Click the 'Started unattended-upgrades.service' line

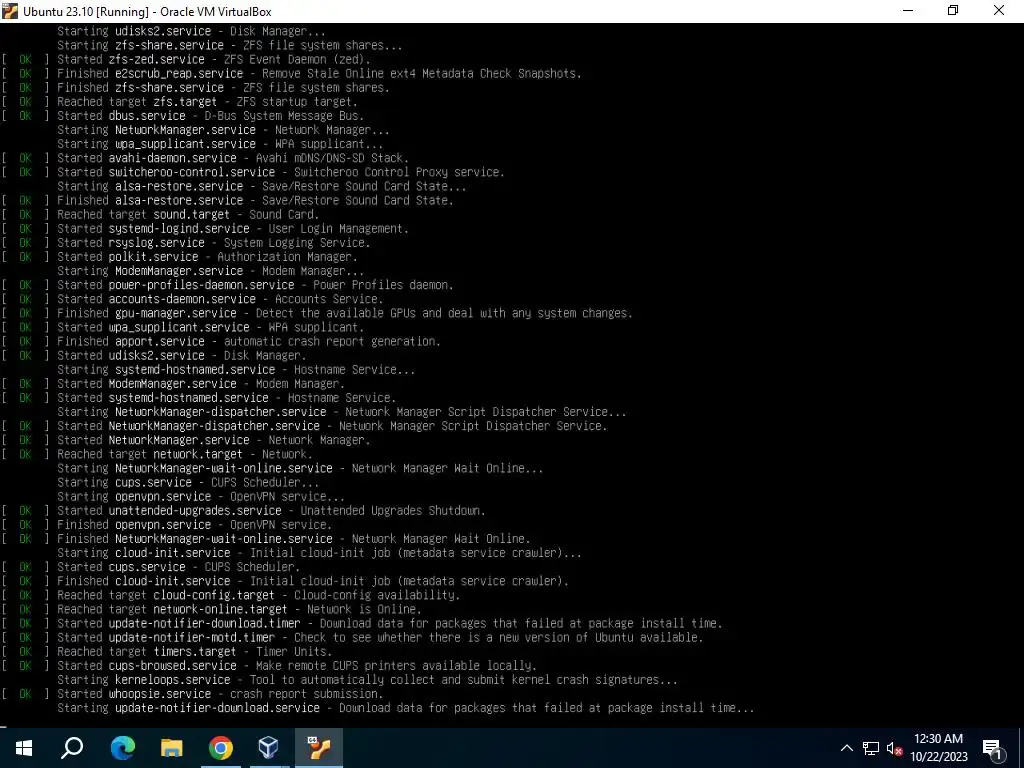(x=244, y=511)
